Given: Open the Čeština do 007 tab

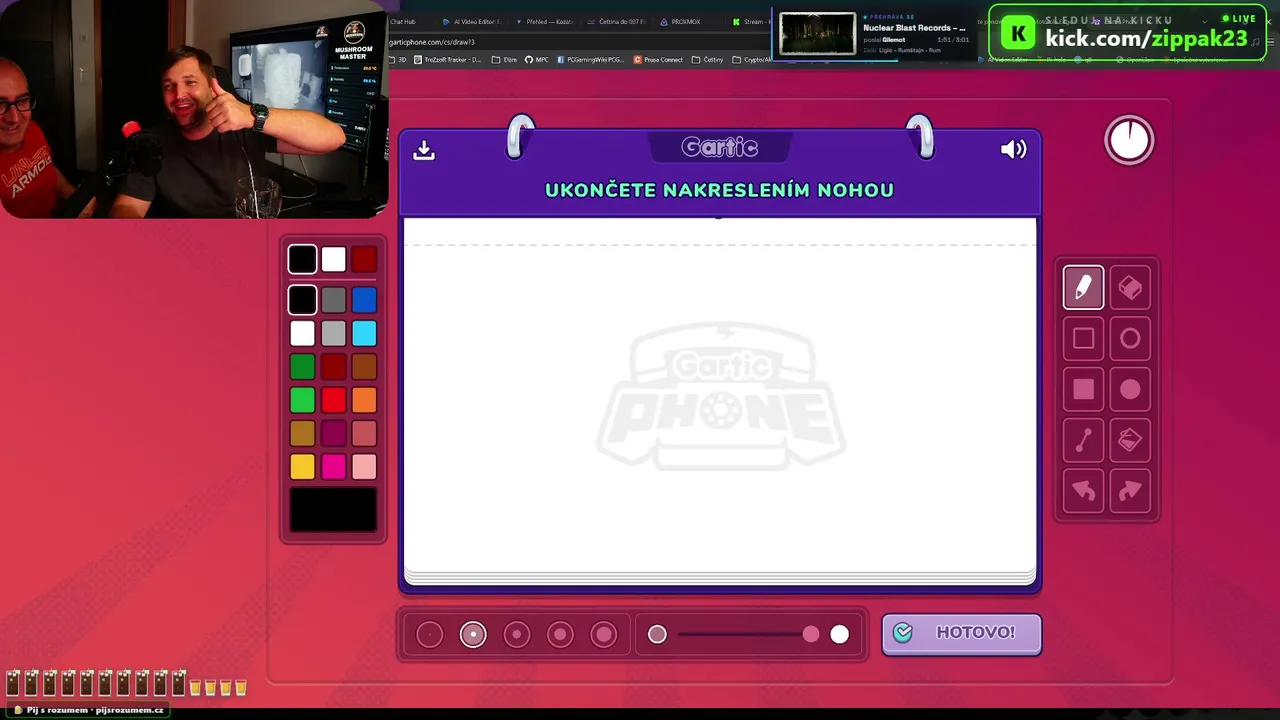Looking at the screenshot, I should tap(617, 21).
